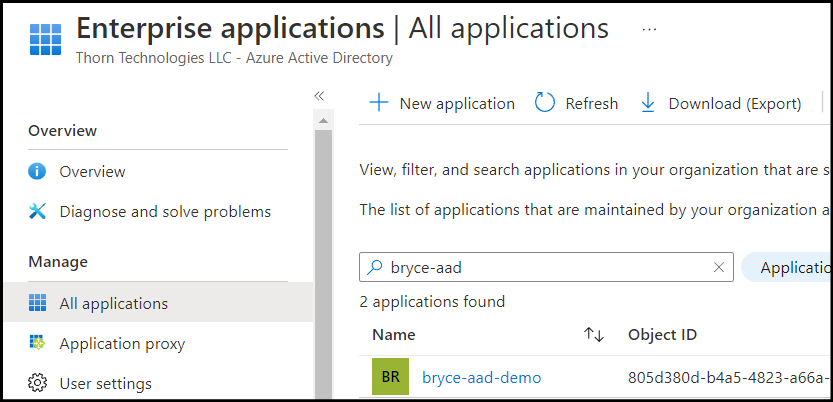The image size is (833, 402).
Task: Click the Overview section heading
Action: [63, 131]
